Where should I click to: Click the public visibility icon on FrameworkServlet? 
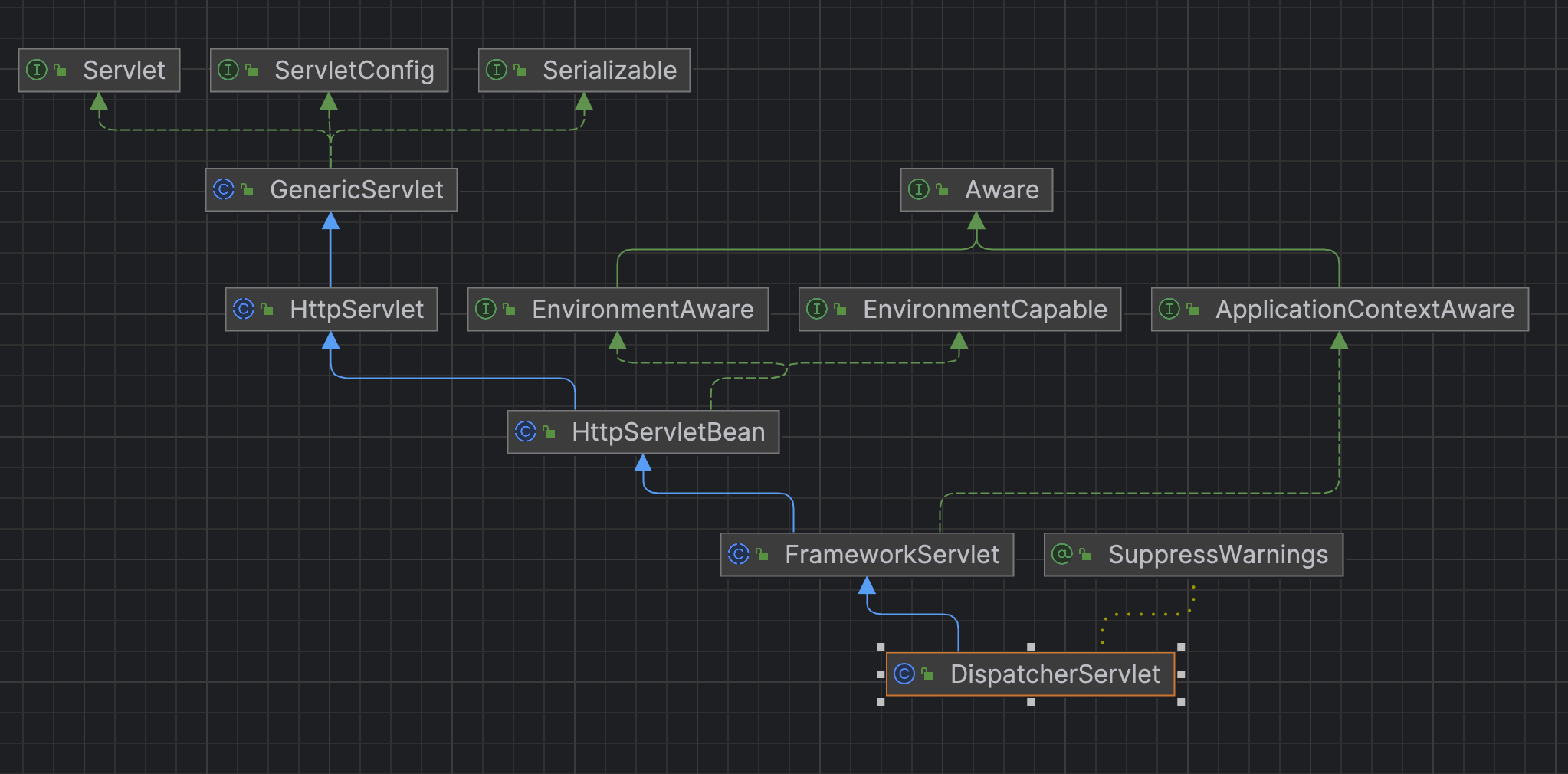[x=763, y=554]
